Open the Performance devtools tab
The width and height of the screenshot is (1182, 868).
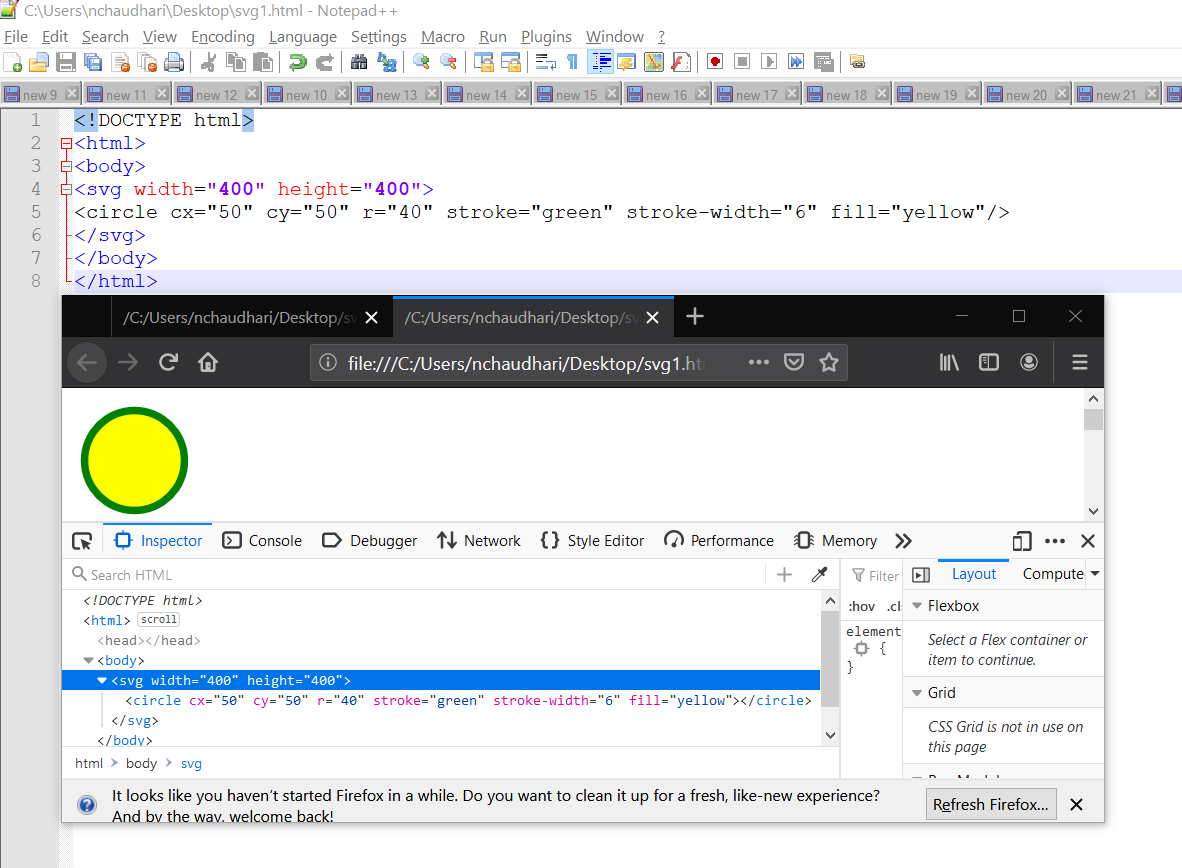click(x=718, y=541)
